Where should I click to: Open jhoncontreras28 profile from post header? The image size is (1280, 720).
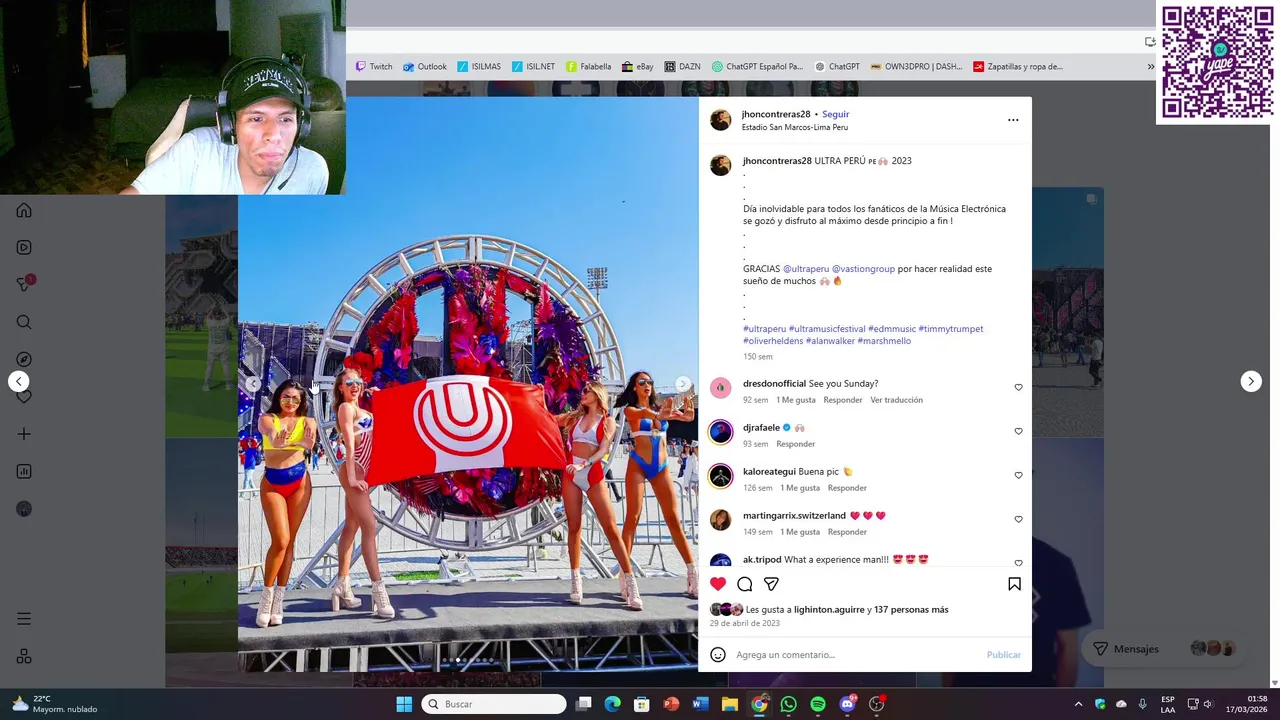(776, 114)
